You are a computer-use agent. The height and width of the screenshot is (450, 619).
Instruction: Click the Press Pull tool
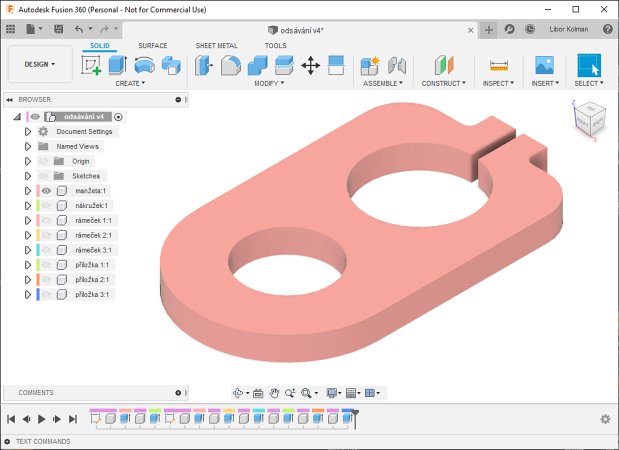[x=204, y=66]
